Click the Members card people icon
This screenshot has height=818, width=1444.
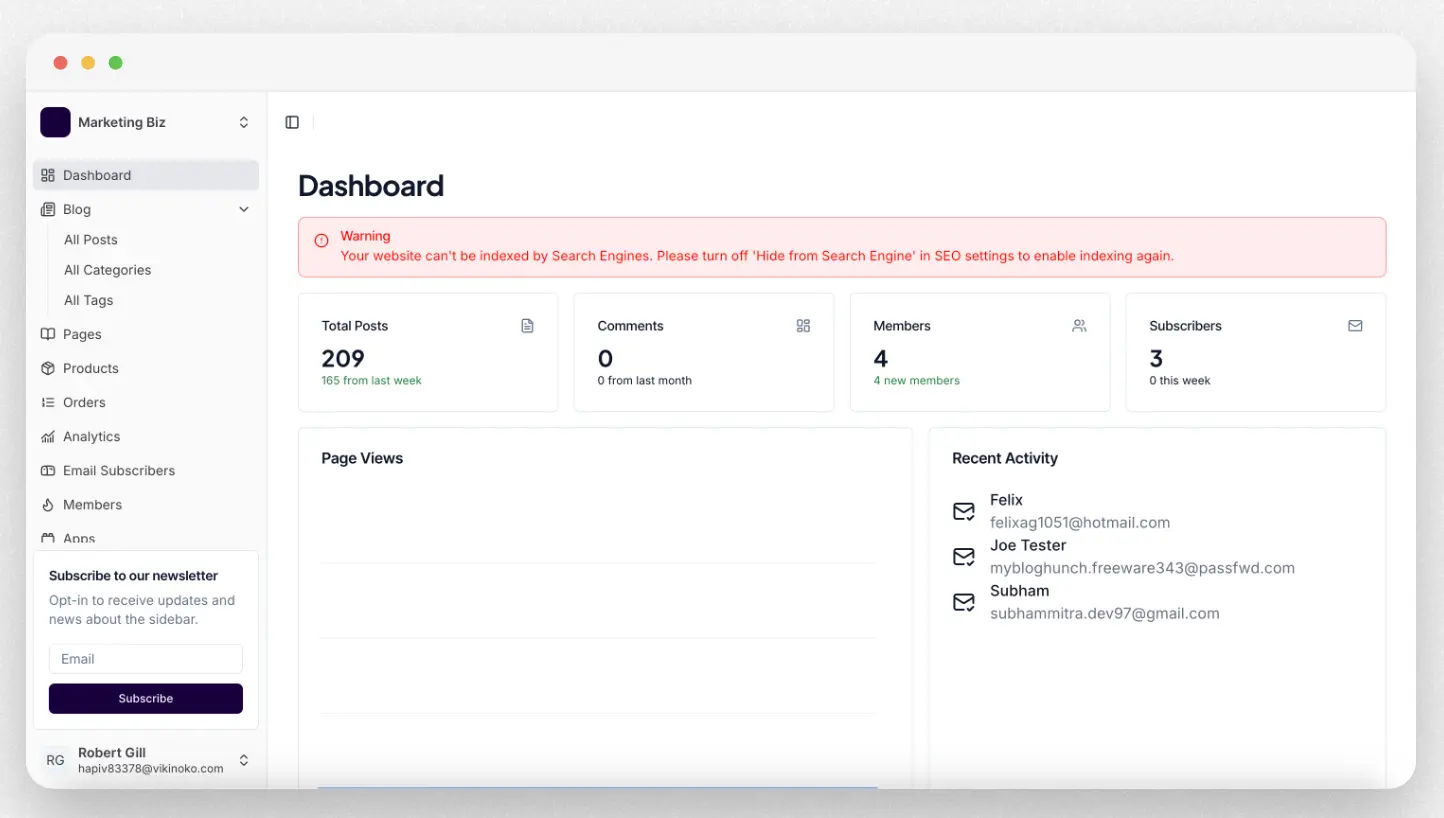[1079, 326]
